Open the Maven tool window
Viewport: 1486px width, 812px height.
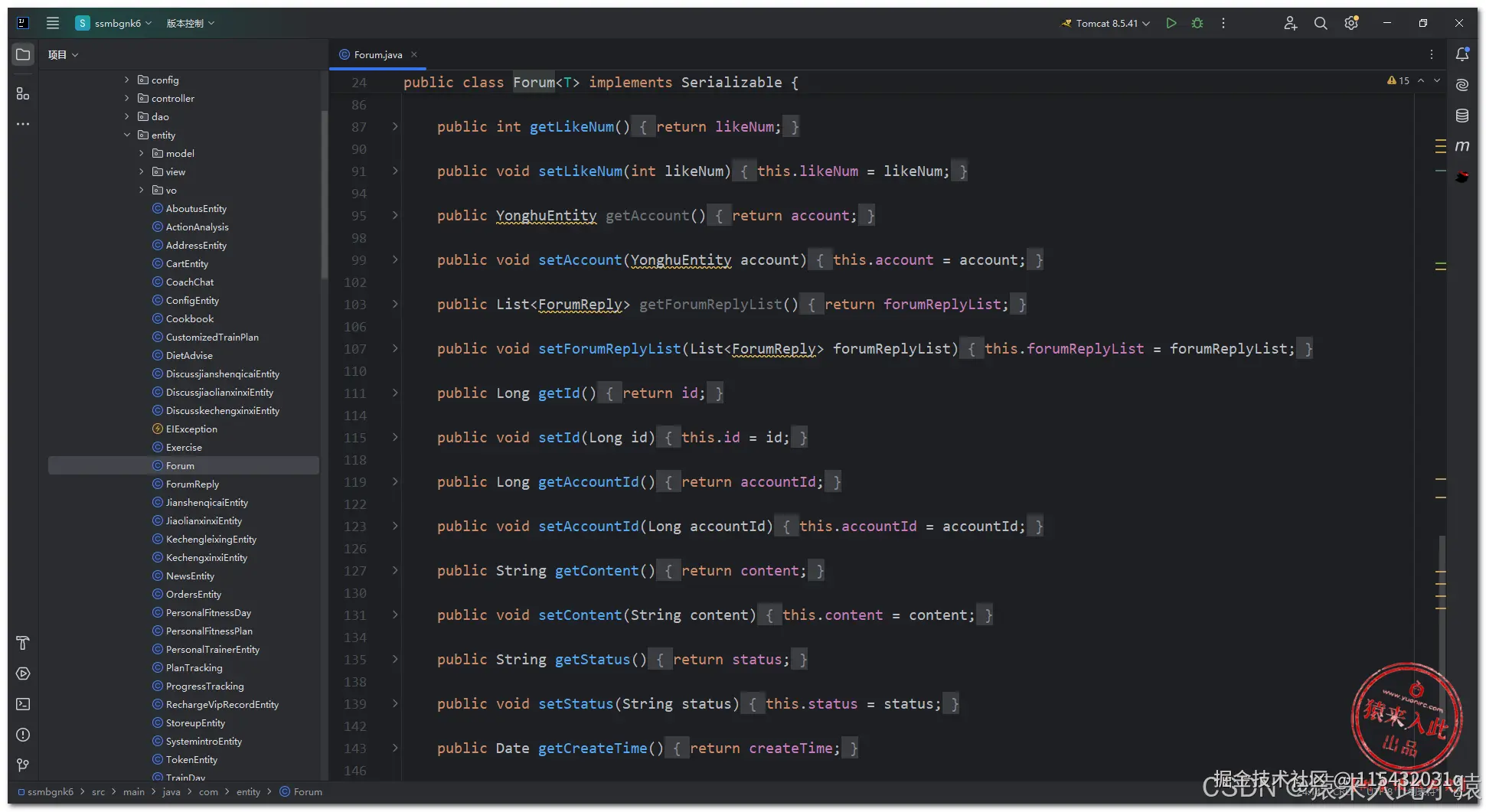pos(1462,145)
